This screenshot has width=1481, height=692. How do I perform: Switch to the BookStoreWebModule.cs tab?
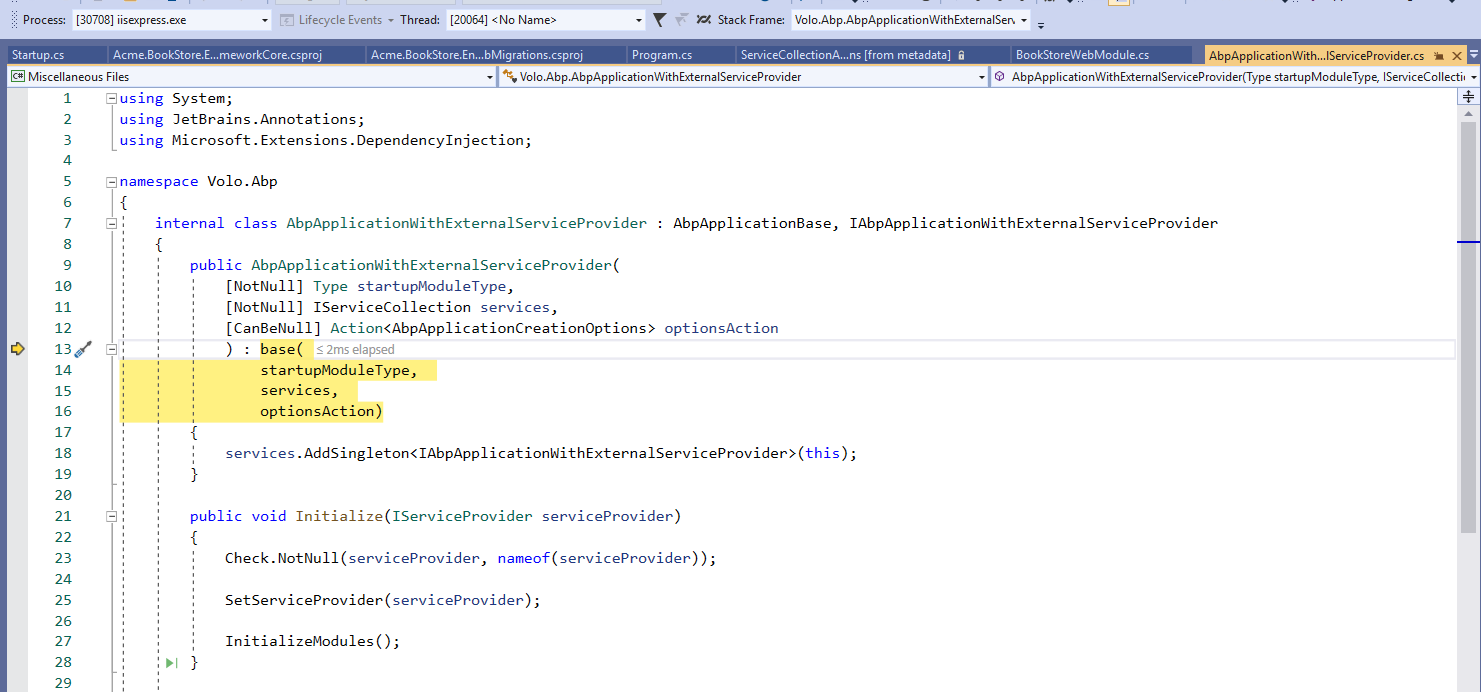pos(1082,55)
